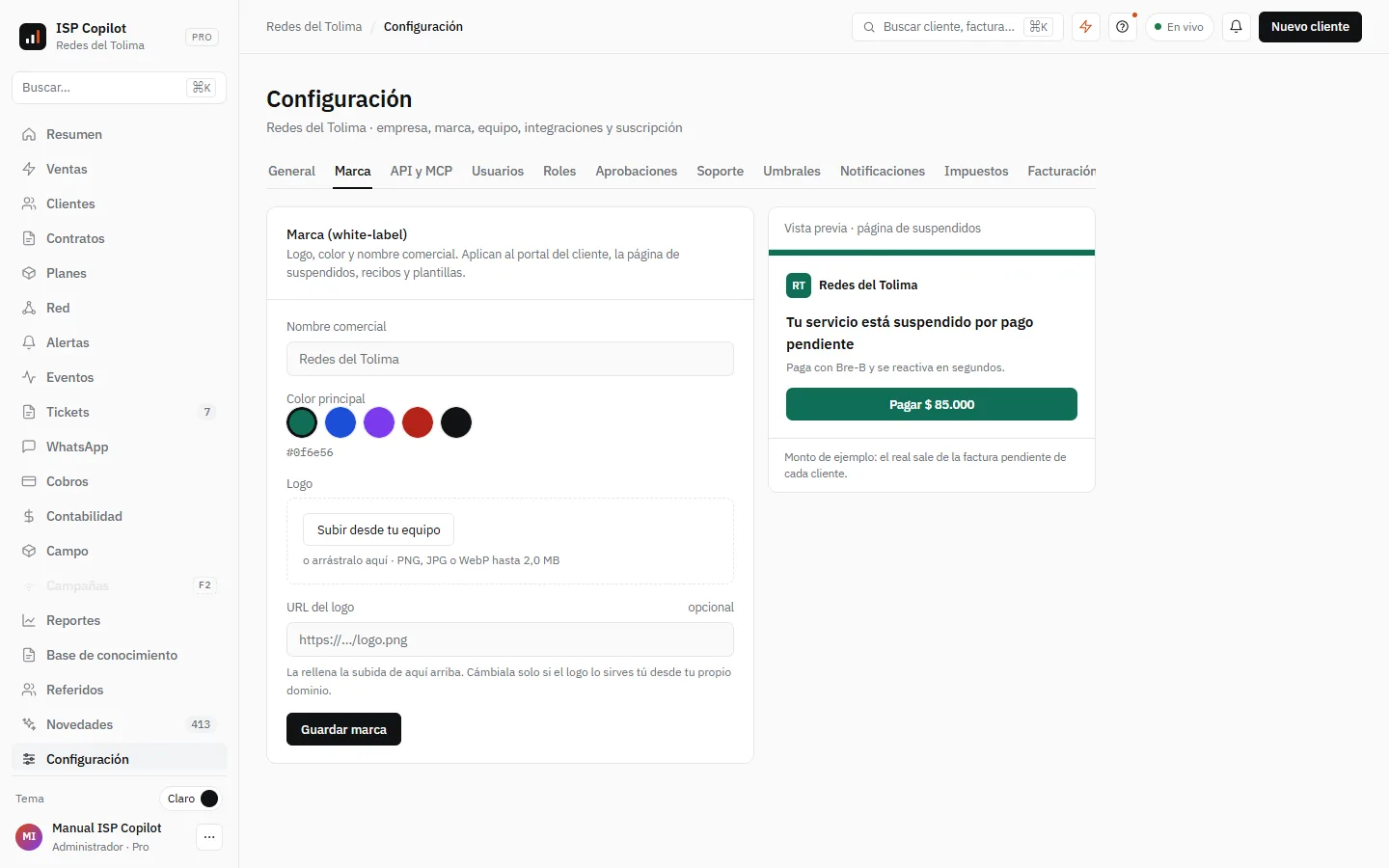1389x868 pixels.
Task: Choose the black color swatch
Action: click(456, 422)
